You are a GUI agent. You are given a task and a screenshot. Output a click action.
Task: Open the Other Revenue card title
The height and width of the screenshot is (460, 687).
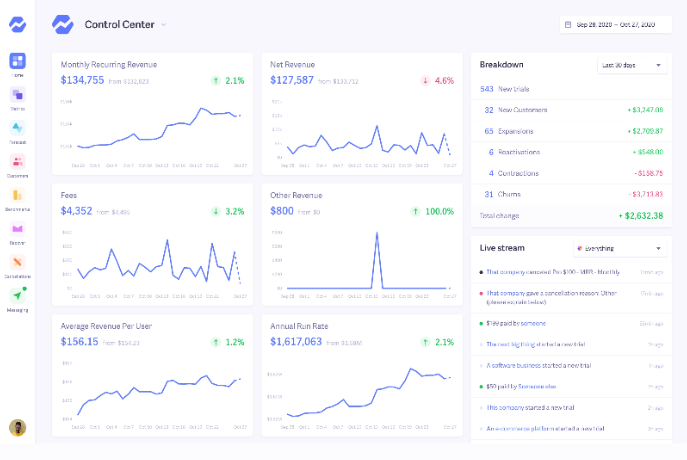point(296,195)
